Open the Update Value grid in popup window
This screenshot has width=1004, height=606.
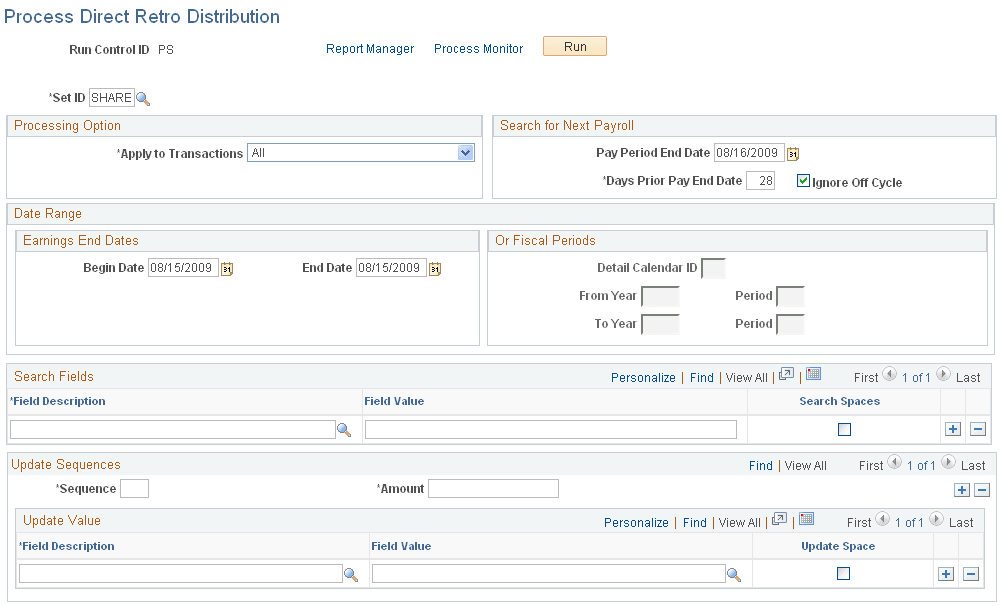click(779, 521)
